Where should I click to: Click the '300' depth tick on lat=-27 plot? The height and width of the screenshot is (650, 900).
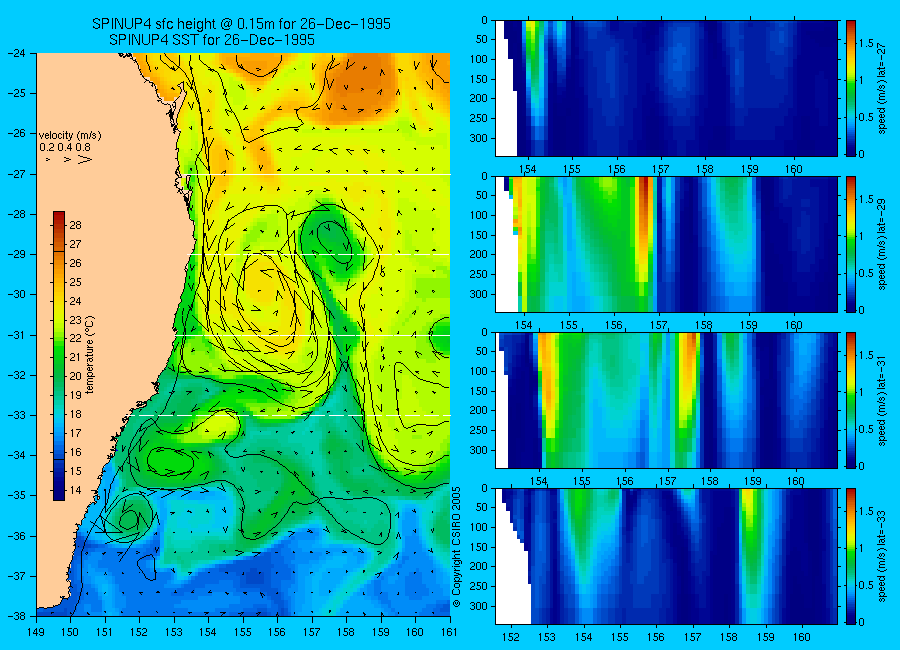(x=479, y=138)
